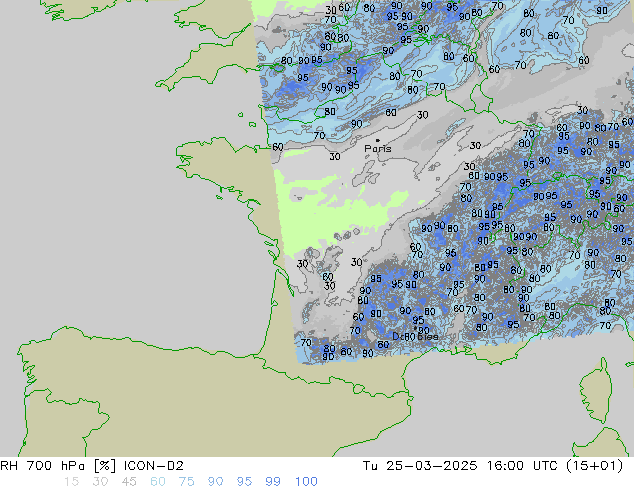
Task: Select the legend value 95
Action: point(244,482)
